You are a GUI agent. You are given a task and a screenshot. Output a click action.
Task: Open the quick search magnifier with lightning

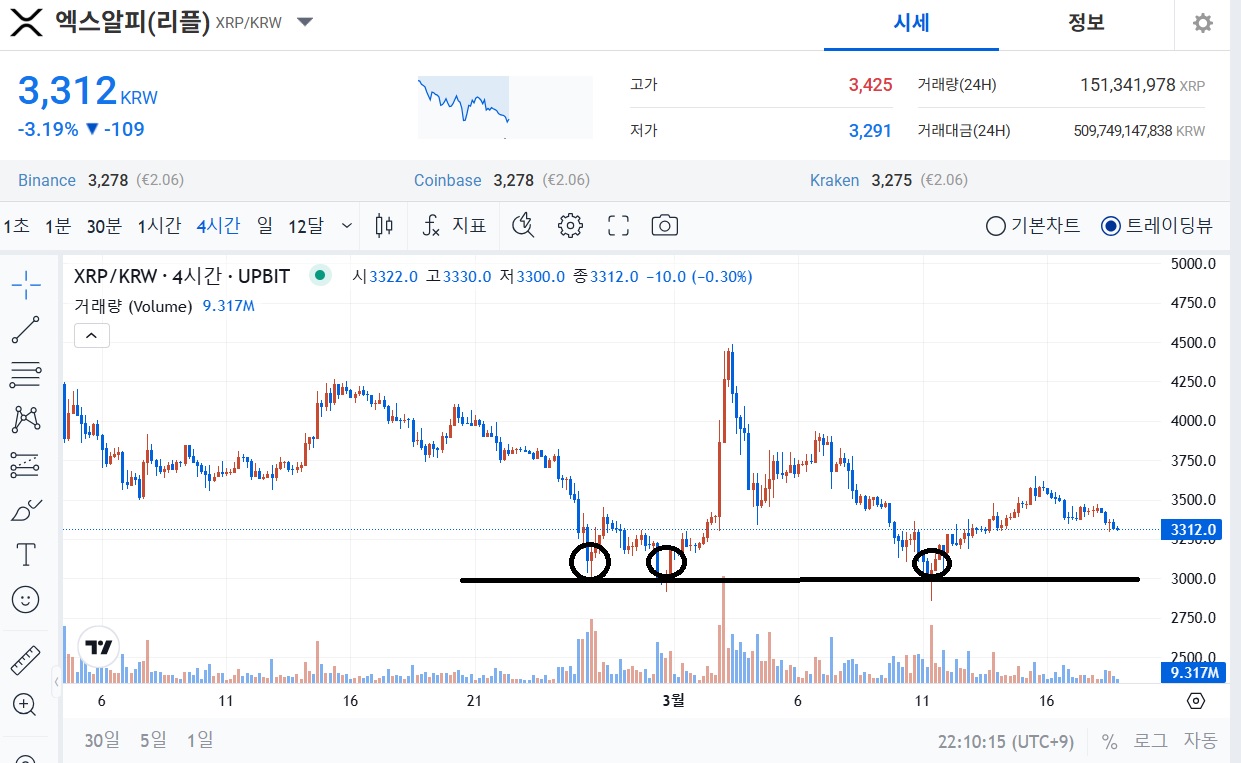pyautogui.click(x=523, y=225)
